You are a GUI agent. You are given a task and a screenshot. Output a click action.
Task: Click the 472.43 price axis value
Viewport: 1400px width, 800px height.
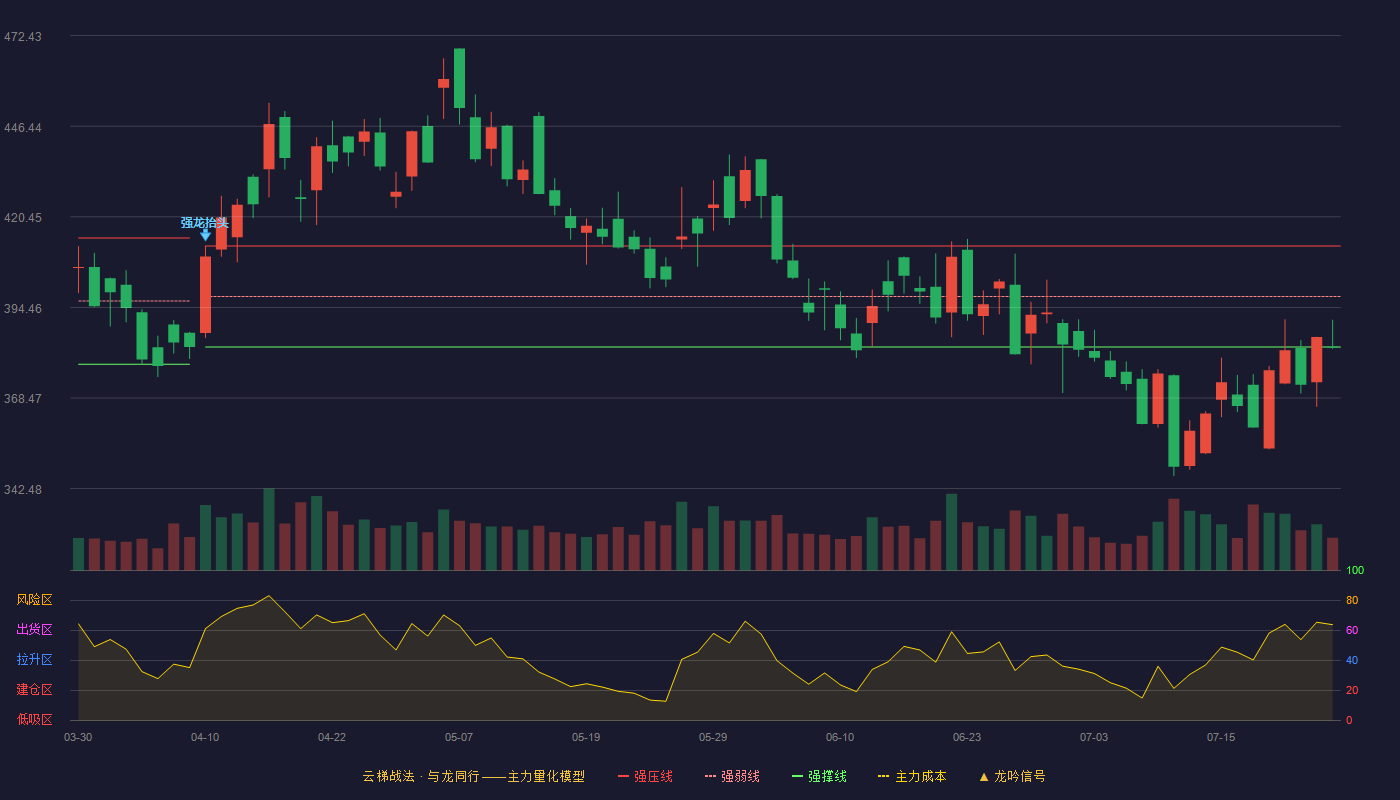(x=23, y=37)
